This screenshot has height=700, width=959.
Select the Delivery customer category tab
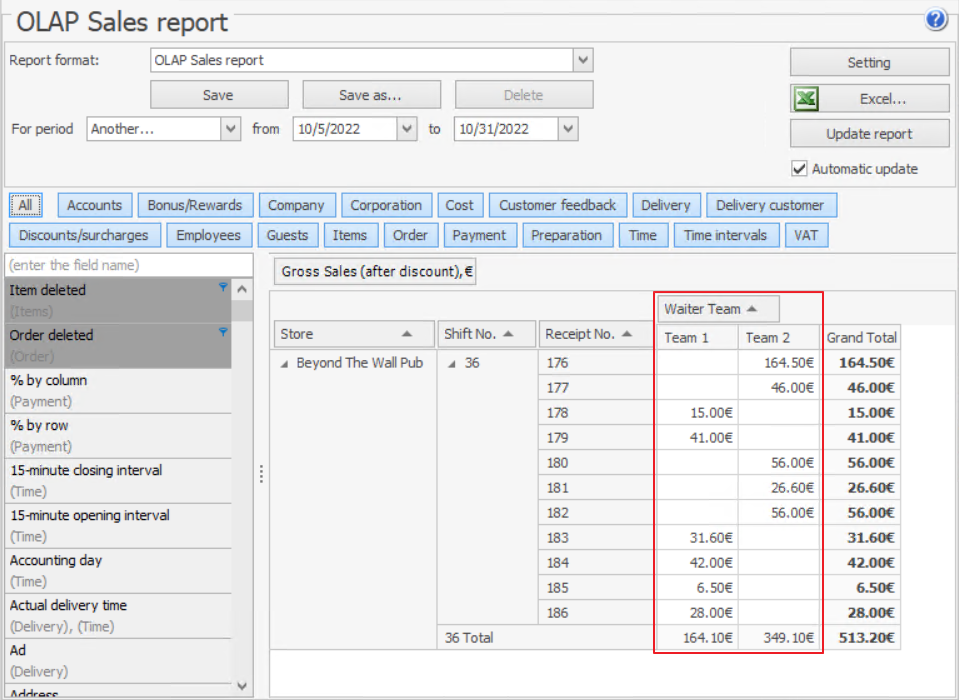[770, 205]
